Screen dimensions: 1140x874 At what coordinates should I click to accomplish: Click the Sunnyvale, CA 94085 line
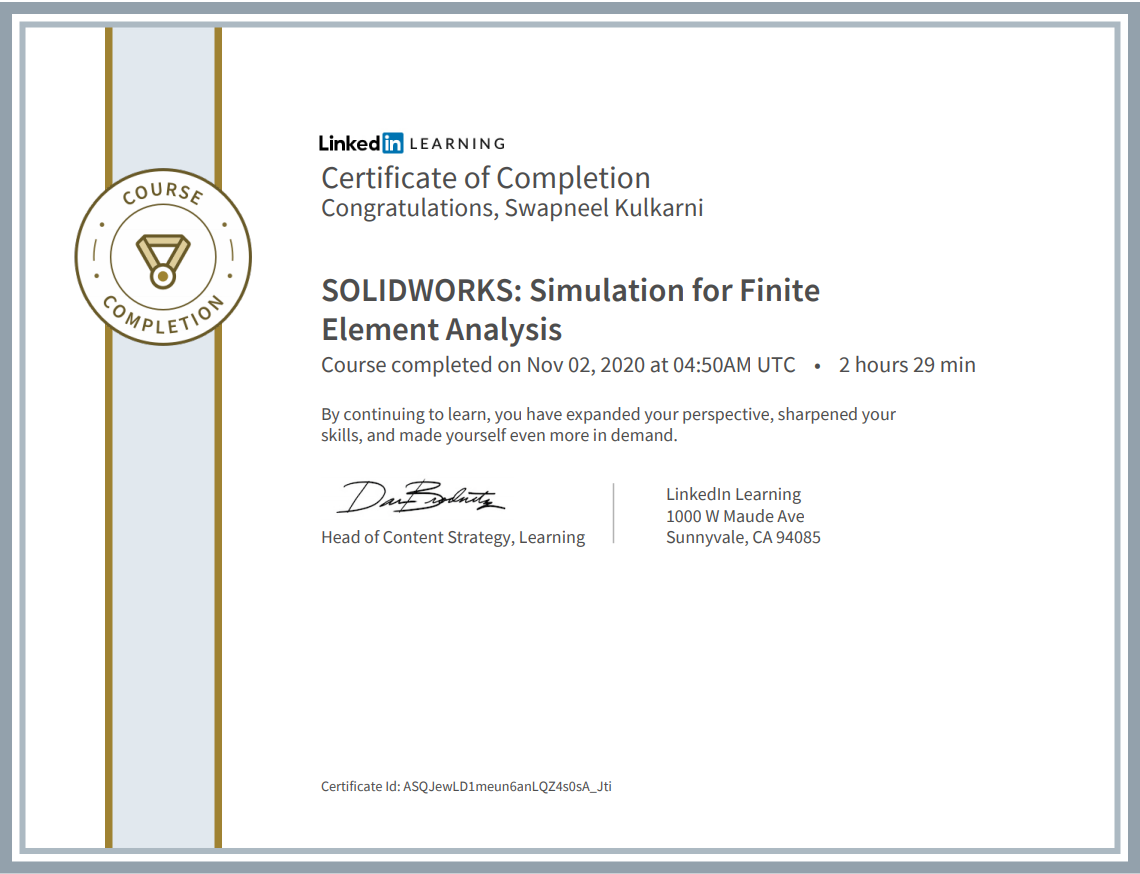[x=743, y=537]
